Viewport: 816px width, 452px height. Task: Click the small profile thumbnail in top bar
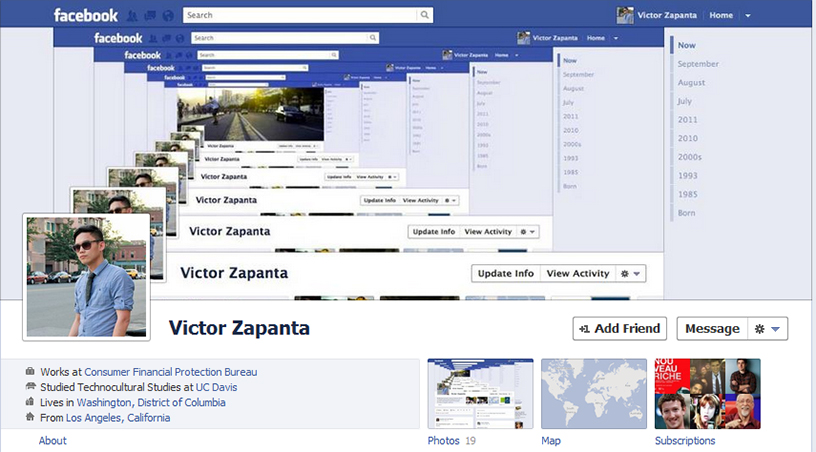tap(625, 15)
